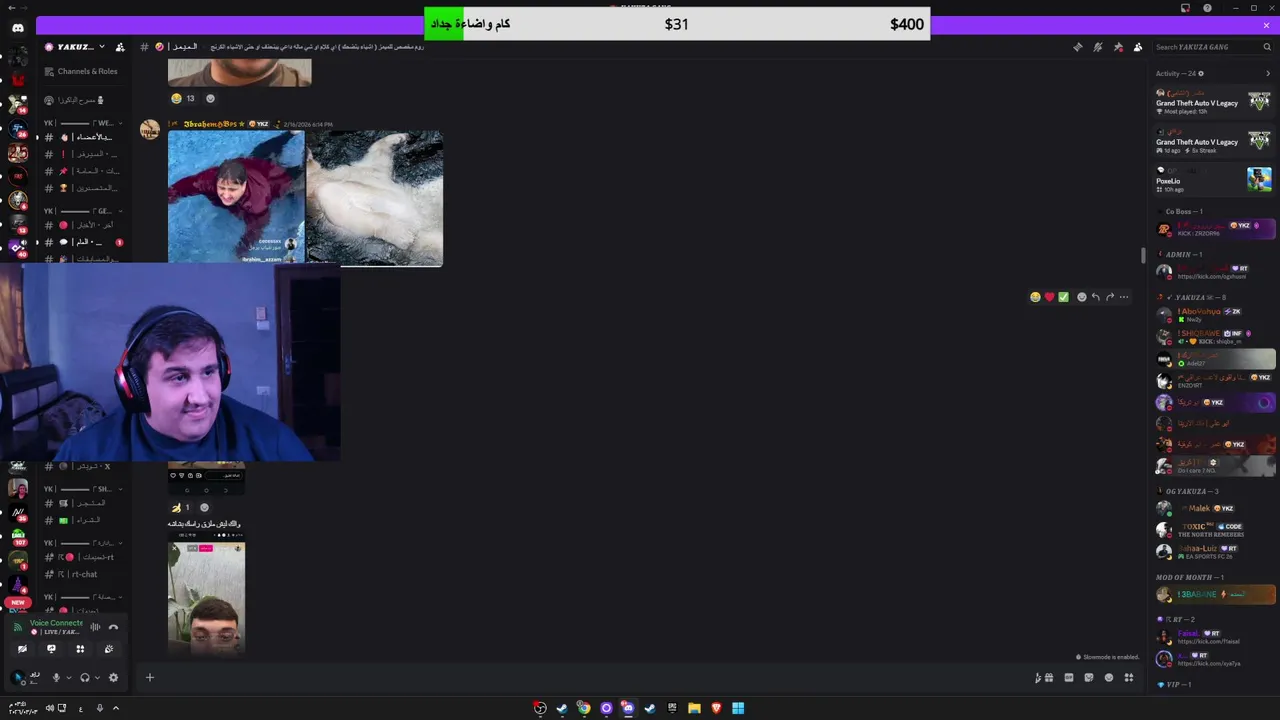
Task: Open Discord direct messages home icon
Action: coord(18,28)
